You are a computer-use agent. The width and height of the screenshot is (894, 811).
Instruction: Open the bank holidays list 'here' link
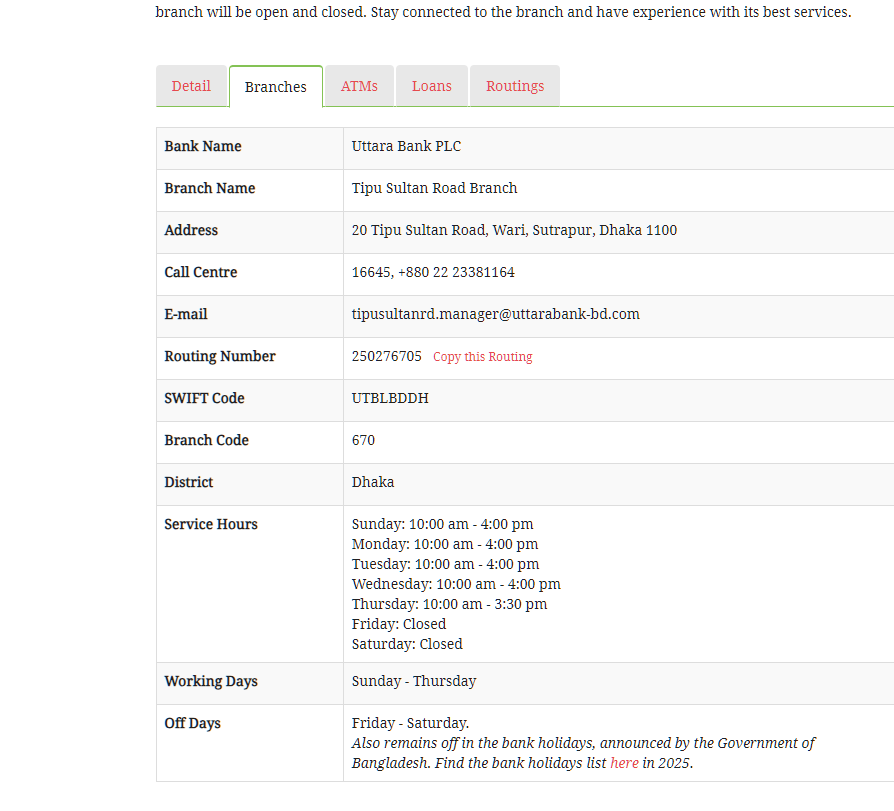(x=624, y=763)
